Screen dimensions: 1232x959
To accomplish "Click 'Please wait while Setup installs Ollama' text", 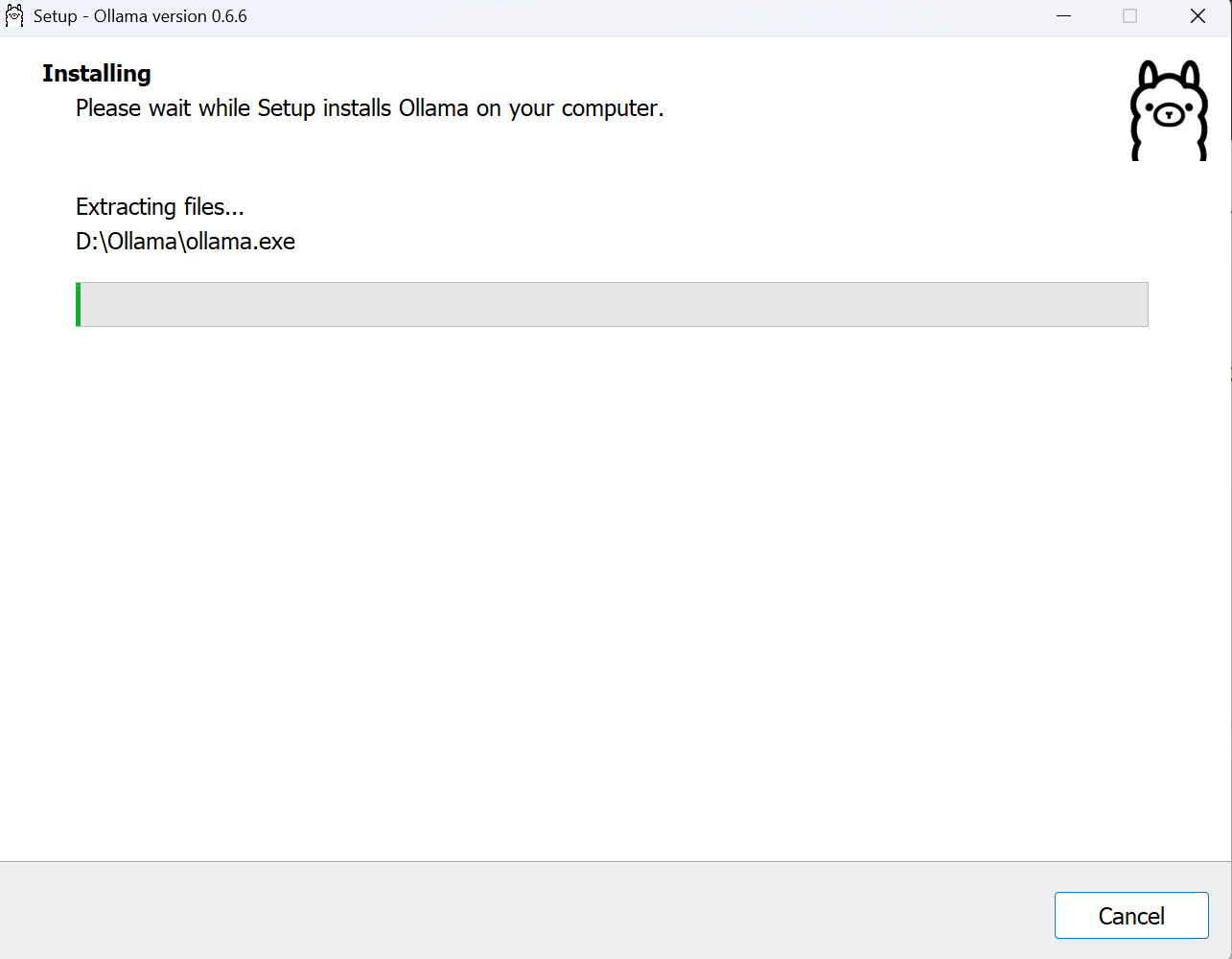I will click(x=370, y=108).
